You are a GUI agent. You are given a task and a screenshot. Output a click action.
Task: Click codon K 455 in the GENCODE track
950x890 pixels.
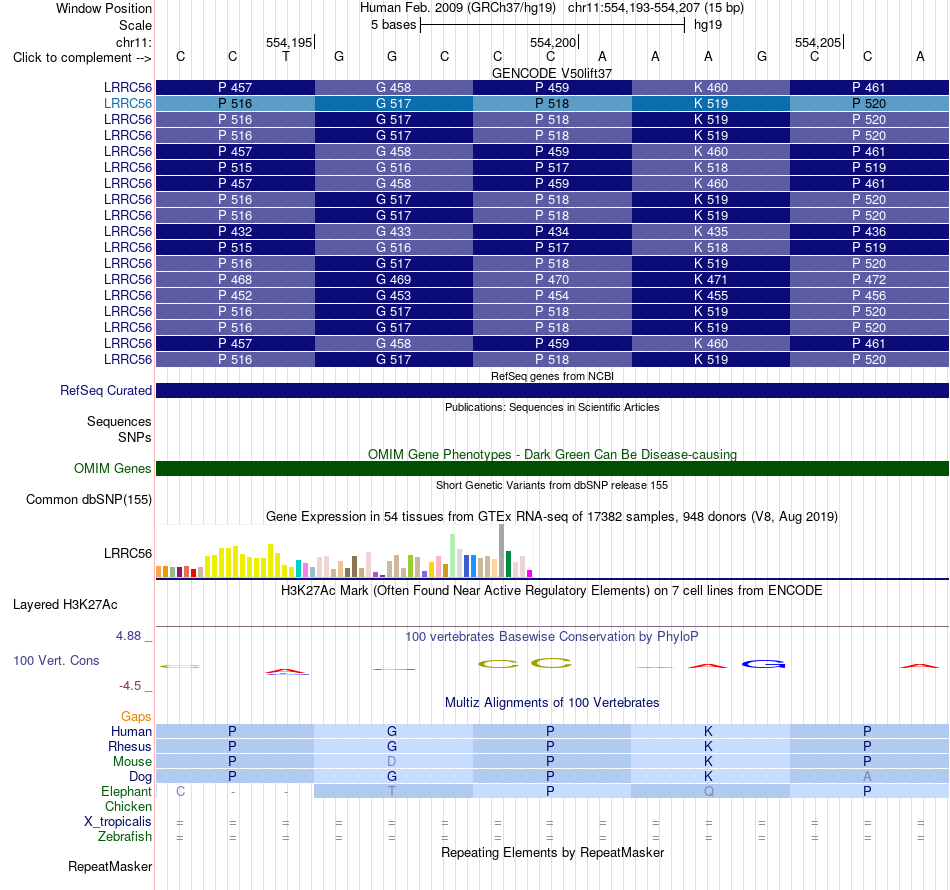[711, 296]
